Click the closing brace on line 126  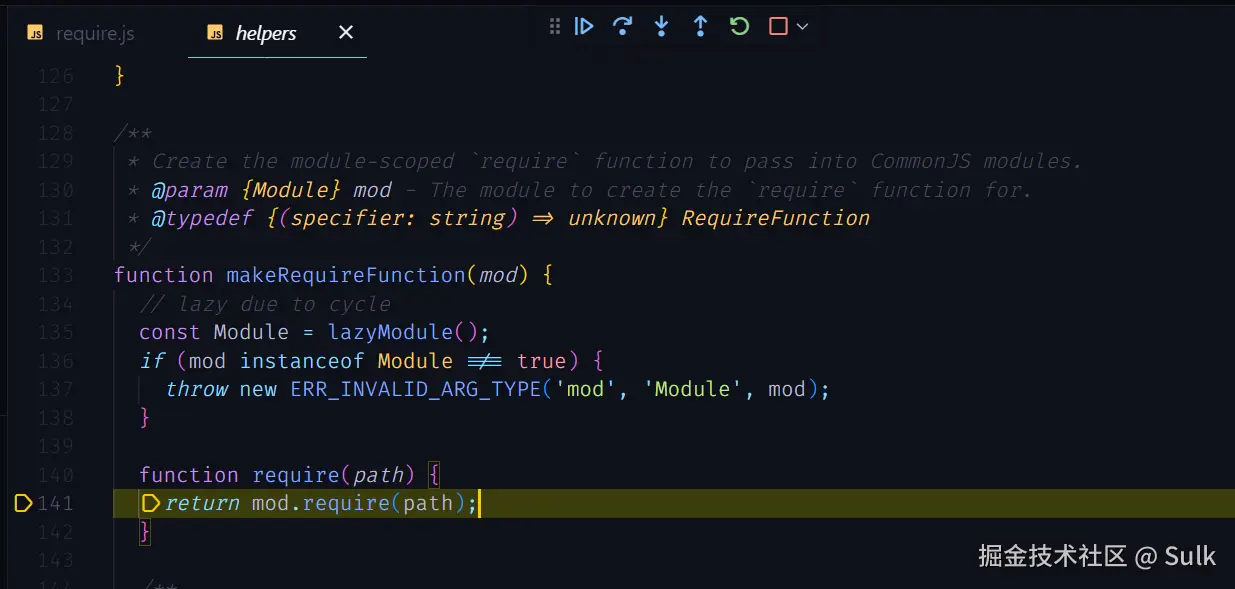[x=120, y=76]
